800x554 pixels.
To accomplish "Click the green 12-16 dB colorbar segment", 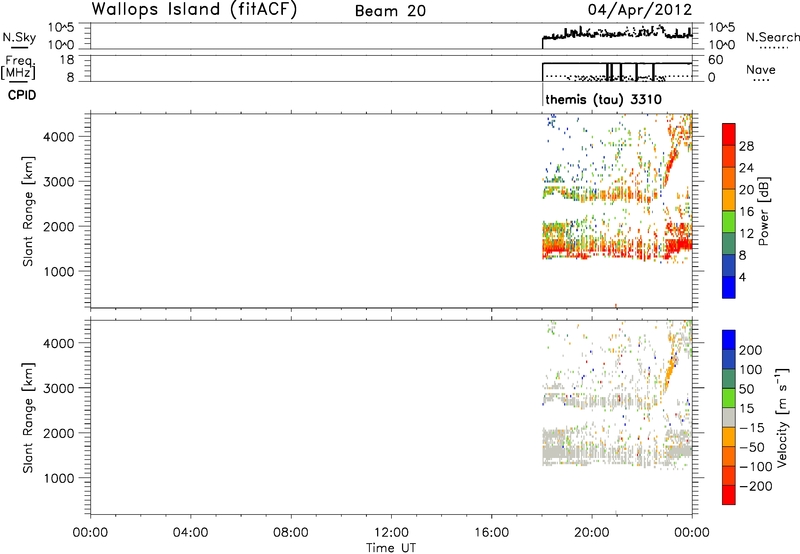I will click(729, 222).
